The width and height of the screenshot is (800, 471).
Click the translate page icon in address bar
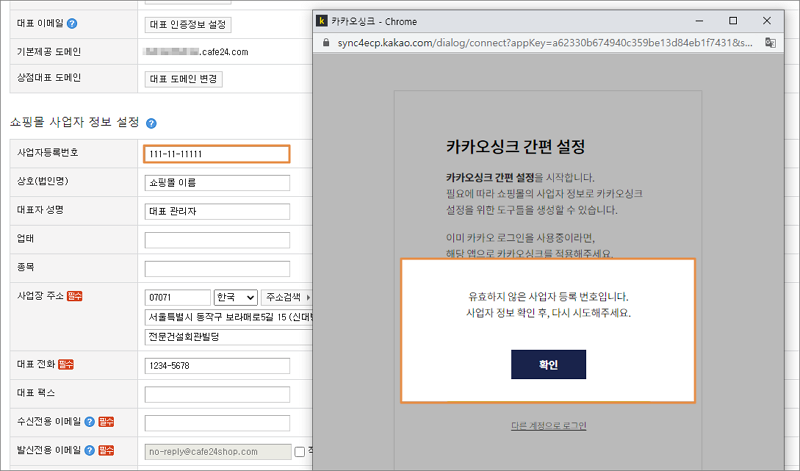[x=771, y=43]
